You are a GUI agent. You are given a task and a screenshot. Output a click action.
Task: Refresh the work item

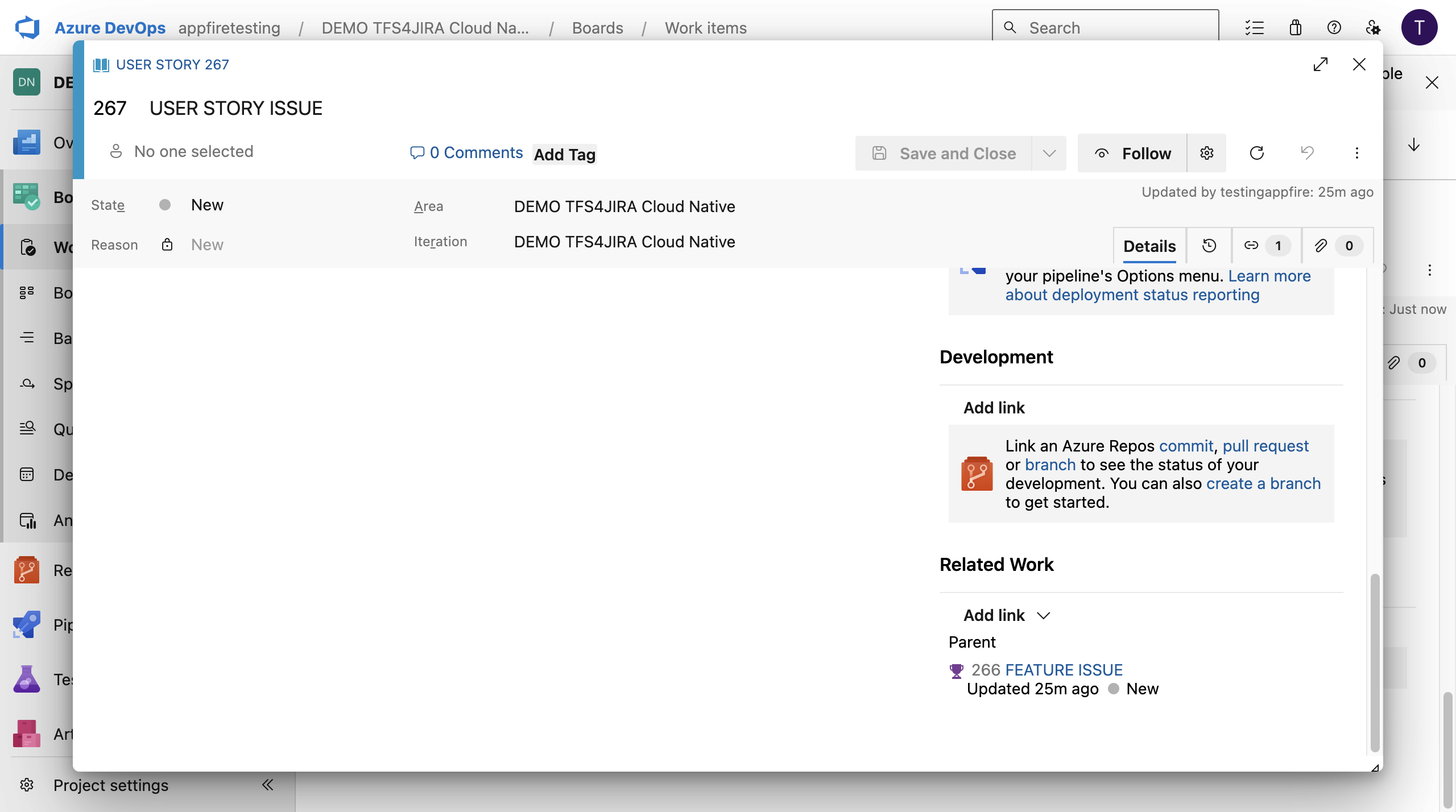pyautogui.click(x=1256, y=152)
